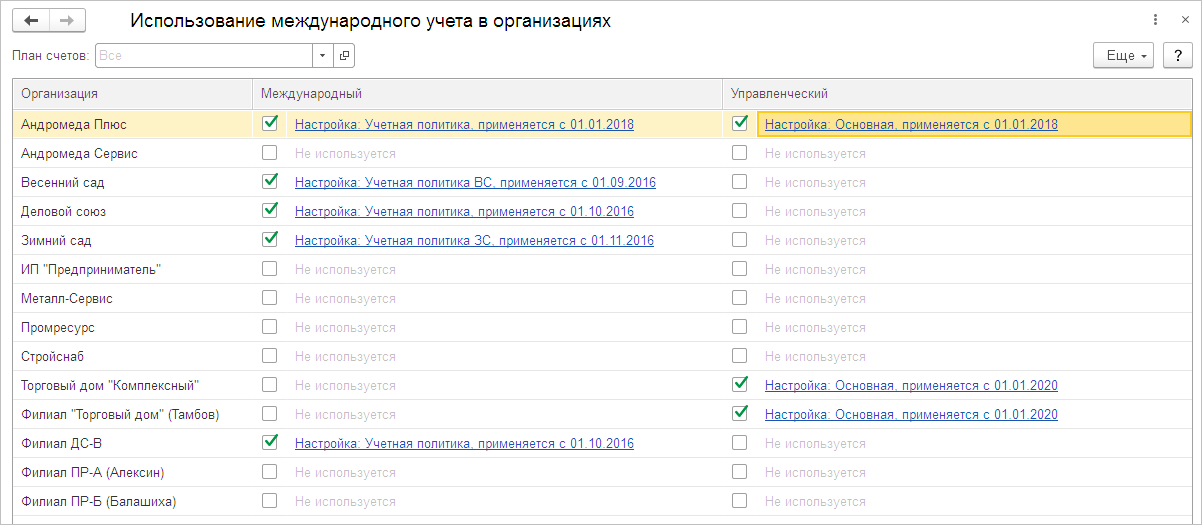Click the Международный column header

pos(485,93)
